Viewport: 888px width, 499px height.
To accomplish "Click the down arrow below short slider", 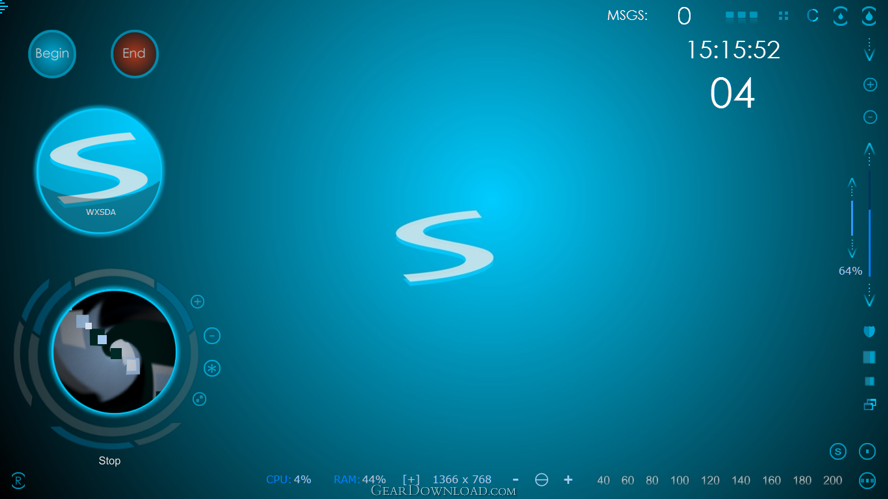I will point(852,248).
